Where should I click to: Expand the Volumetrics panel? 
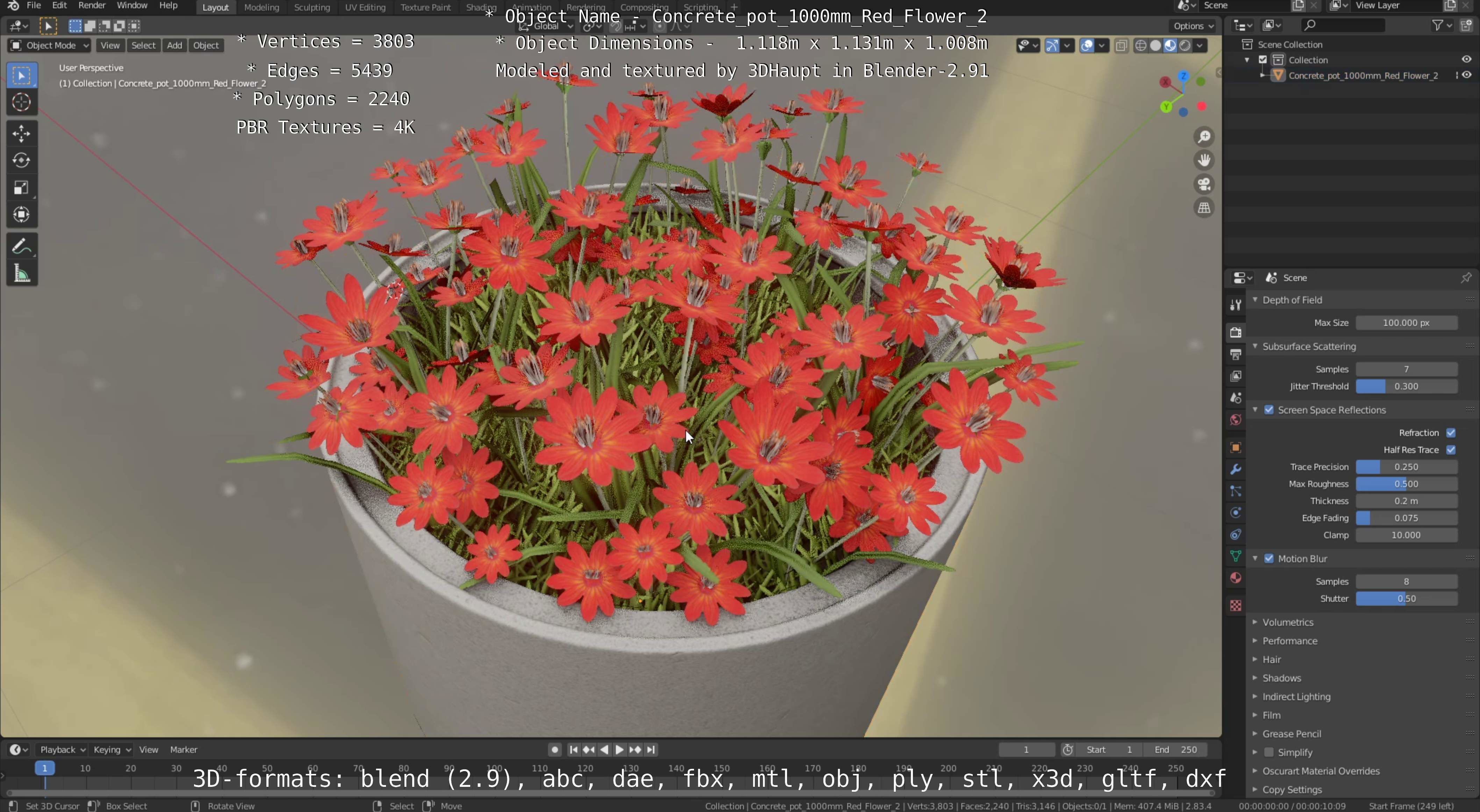point(1287,623)
